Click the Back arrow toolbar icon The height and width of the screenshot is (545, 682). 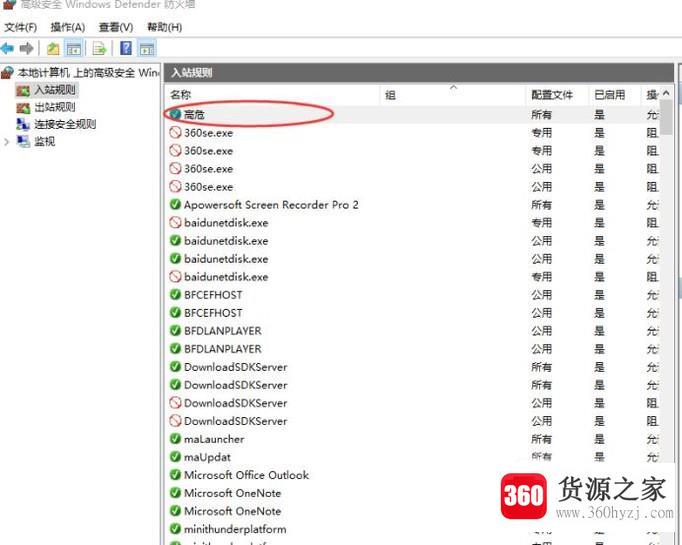click(x=7, y=48)
